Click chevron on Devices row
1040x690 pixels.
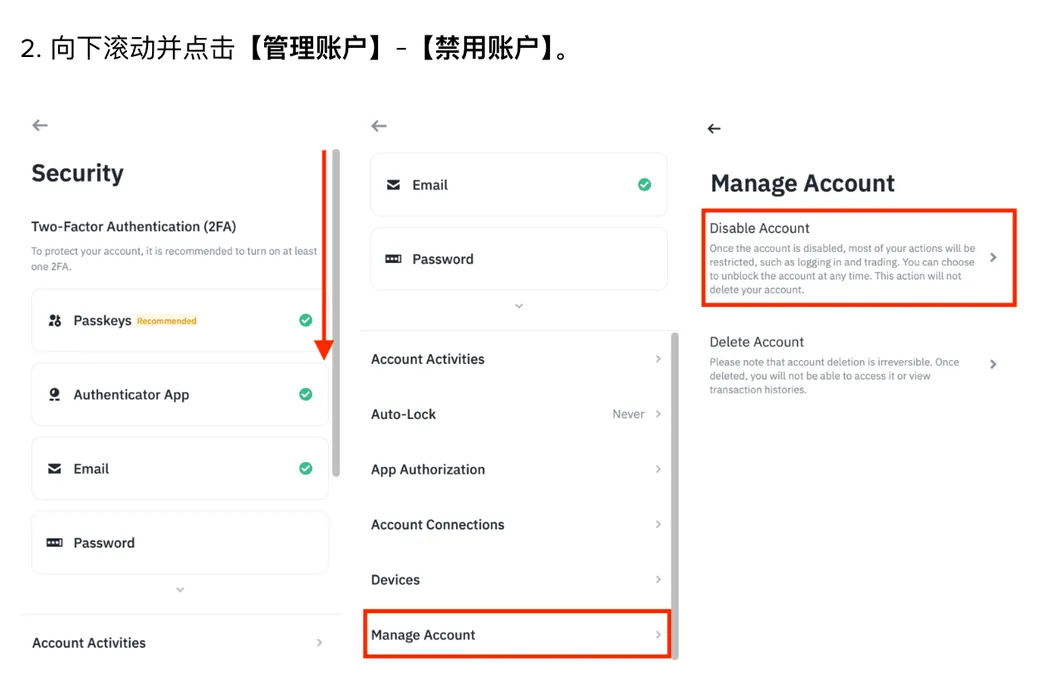point(658,579)
